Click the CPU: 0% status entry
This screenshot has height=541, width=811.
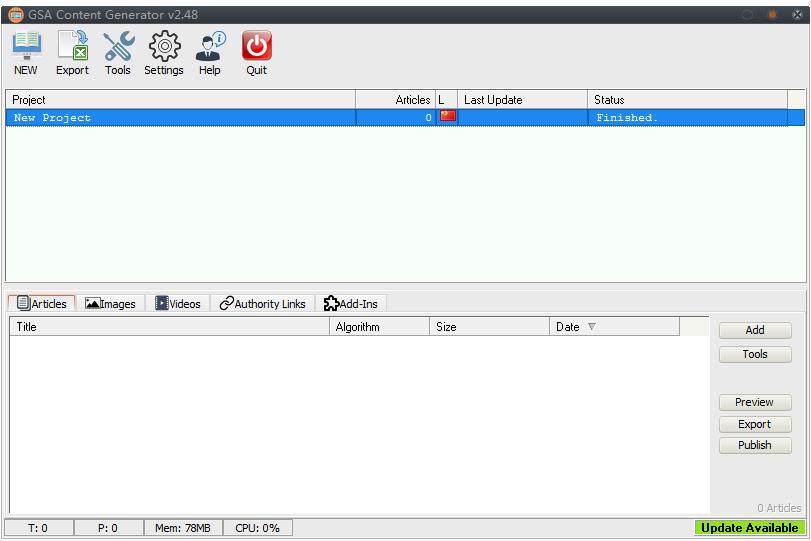coord(258,528)
